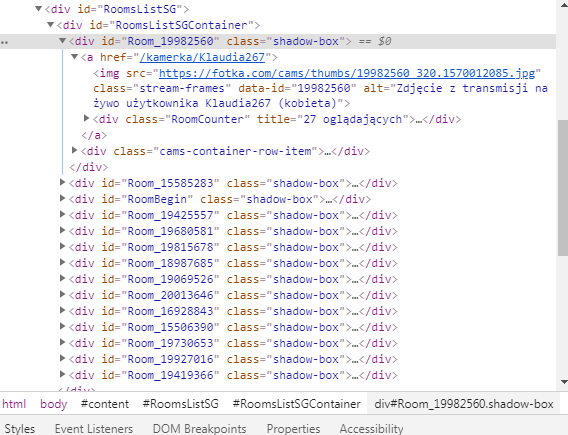Expand the Room_19419366 div node

[x=62, y=374]
